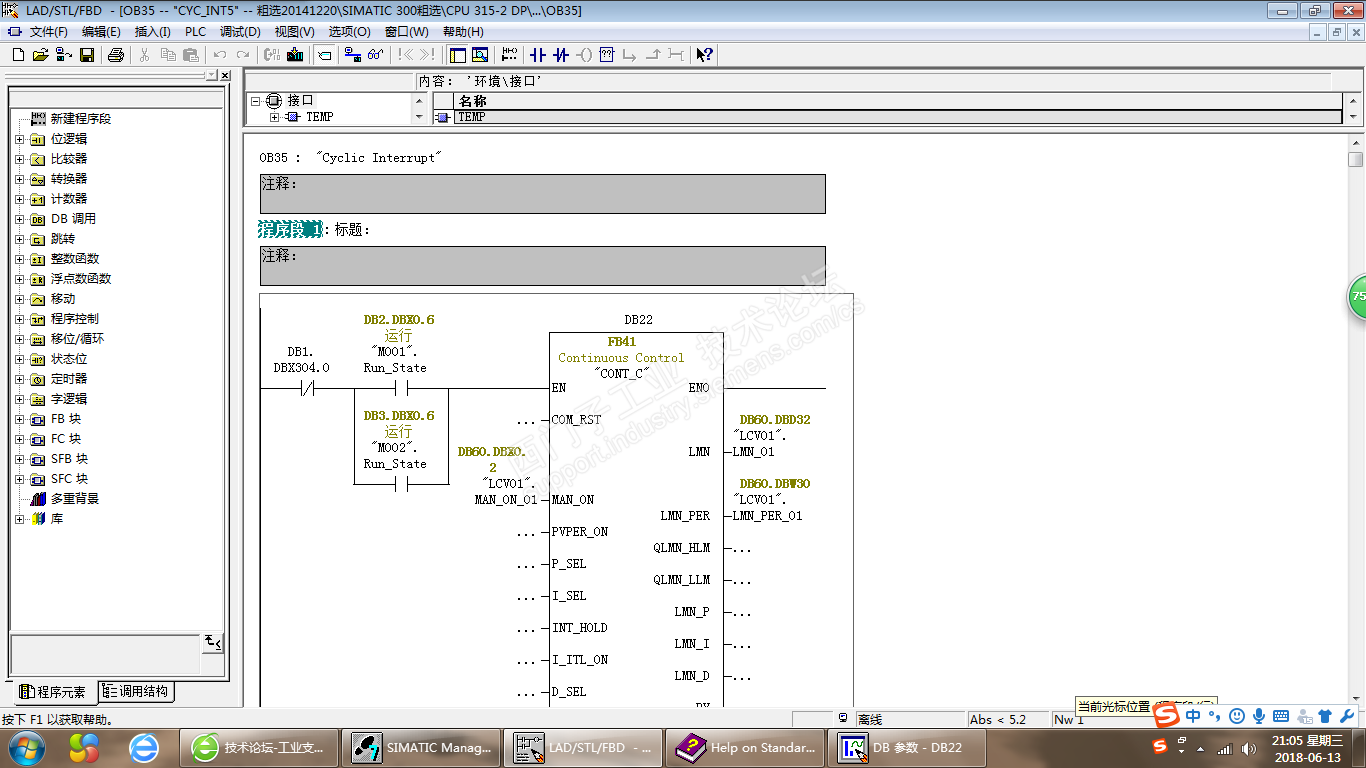This screenshot has height=768, width=1366.
Task: Open the Windows Start menu
Action: tap(26, 747)
